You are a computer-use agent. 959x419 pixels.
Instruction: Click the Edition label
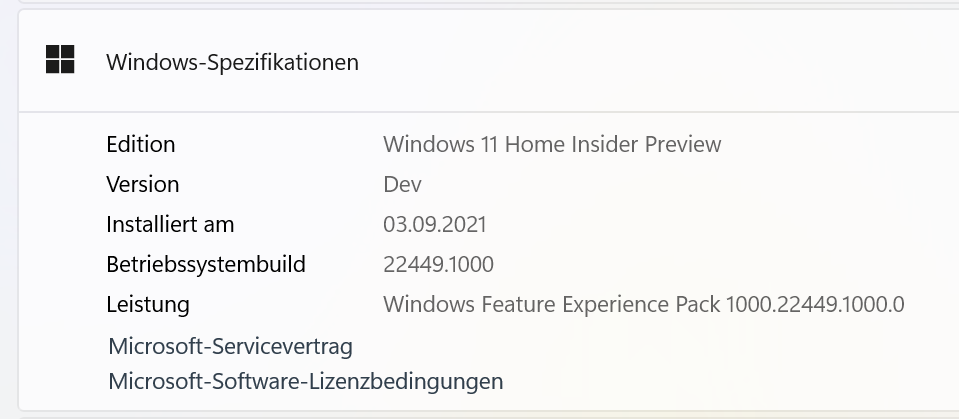click(x=140, y=144)
